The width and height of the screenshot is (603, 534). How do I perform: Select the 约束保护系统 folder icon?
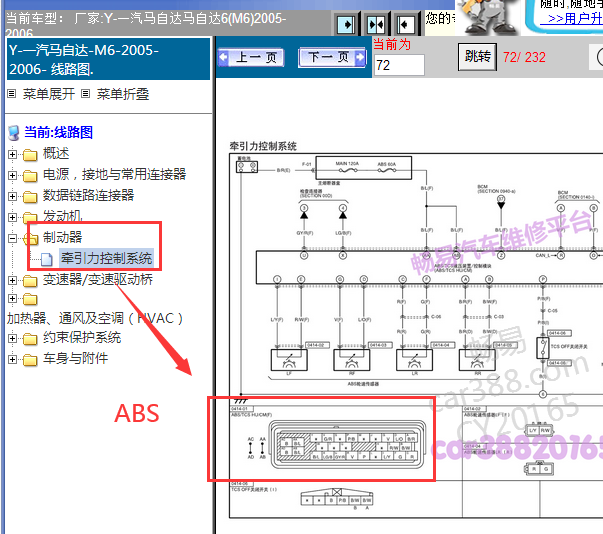(x=30, y=339)
